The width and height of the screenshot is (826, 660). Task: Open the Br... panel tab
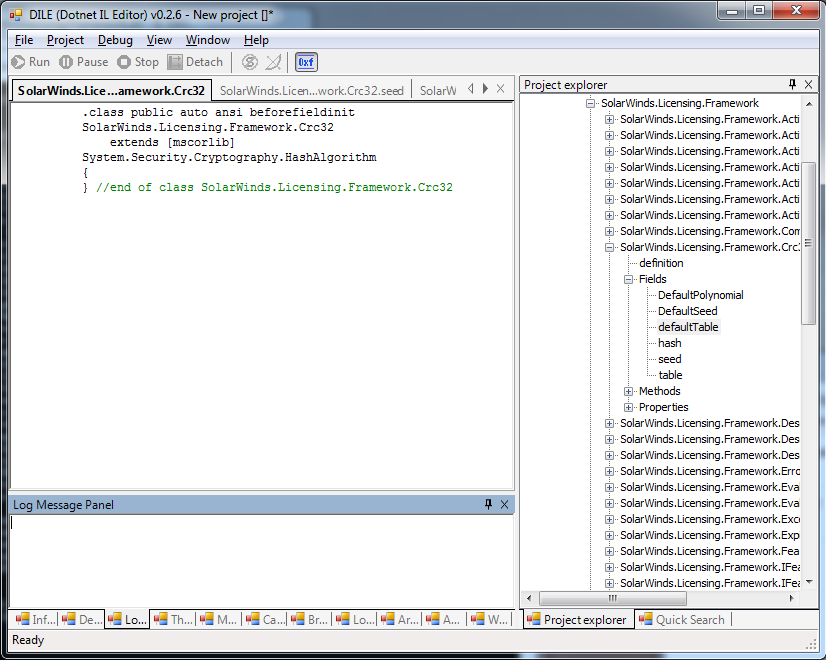[x=310, y=619]
